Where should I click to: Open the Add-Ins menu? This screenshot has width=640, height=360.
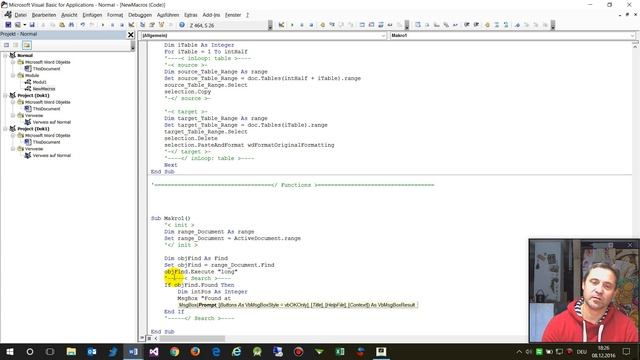211,15
